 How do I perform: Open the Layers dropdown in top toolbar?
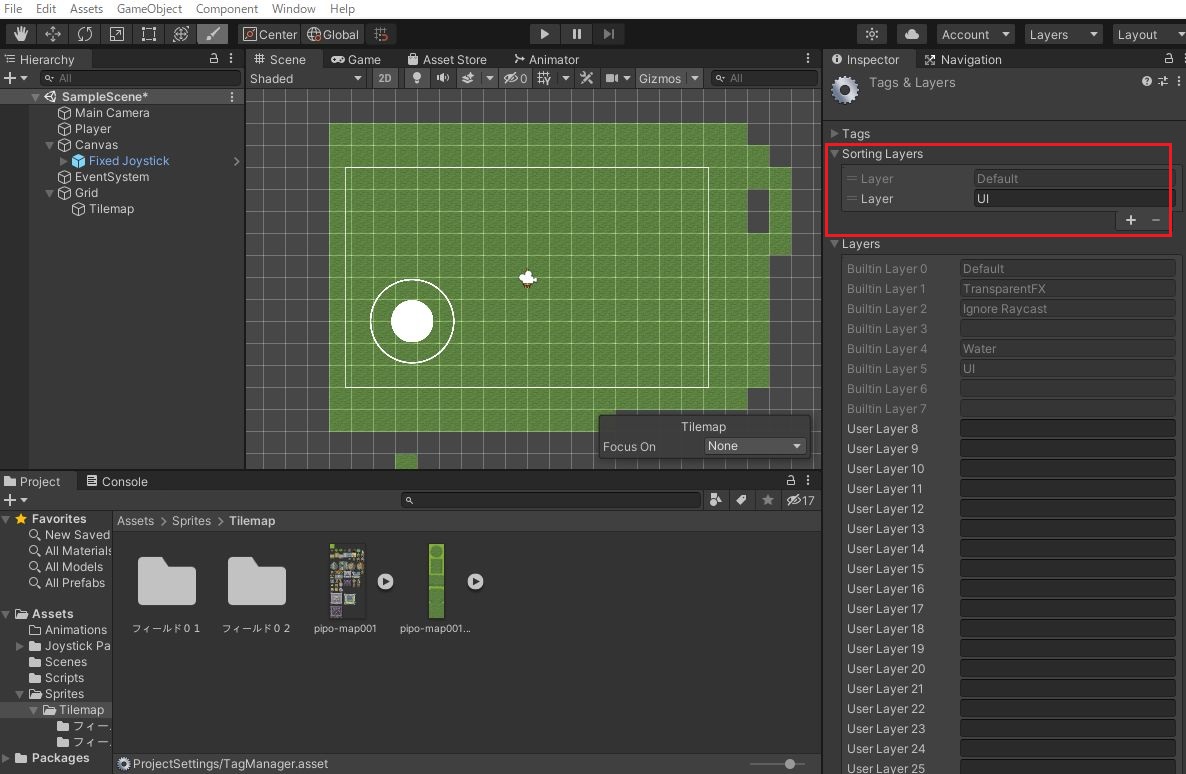[1063, 34]
